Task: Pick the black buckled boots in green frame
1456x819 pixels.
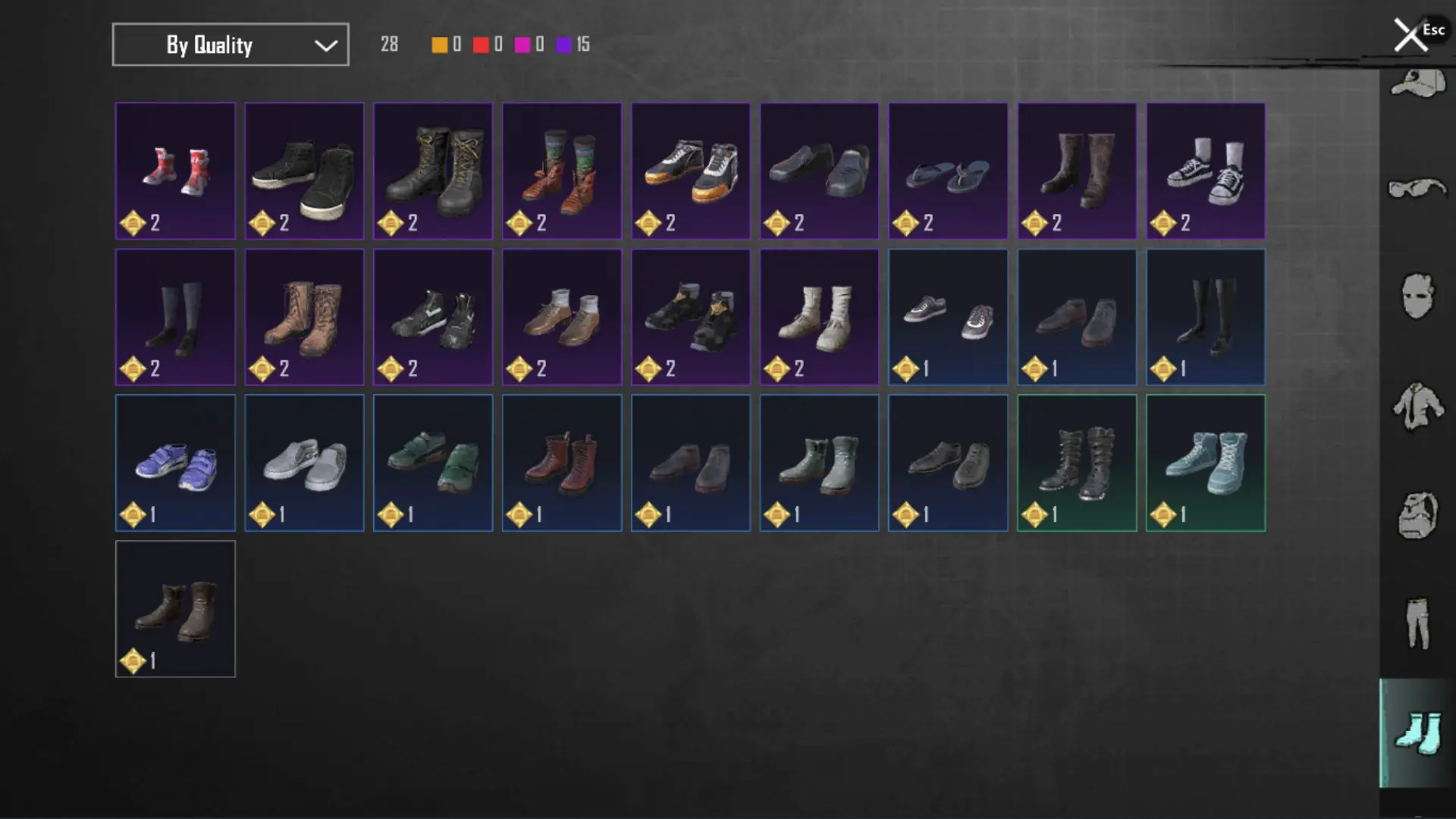Action: (x=1077, y=463)
